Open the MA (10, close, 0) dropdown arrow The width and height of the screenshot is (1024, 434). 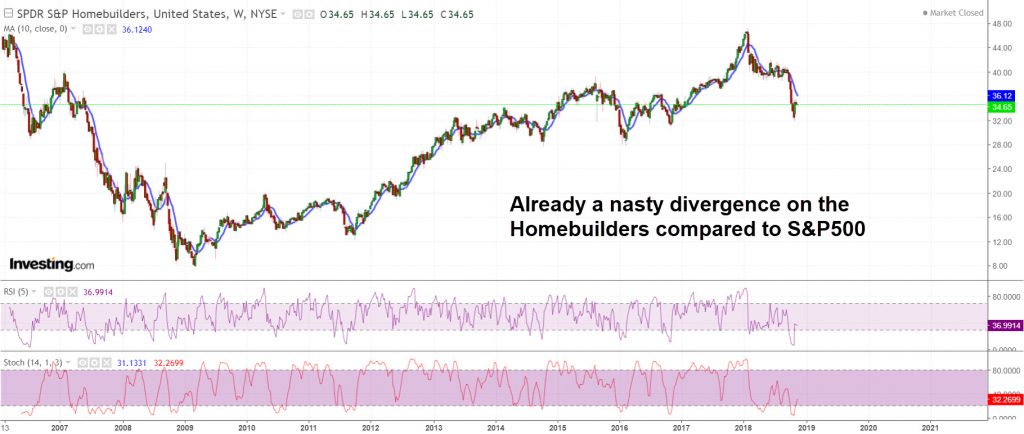(73, 29)
